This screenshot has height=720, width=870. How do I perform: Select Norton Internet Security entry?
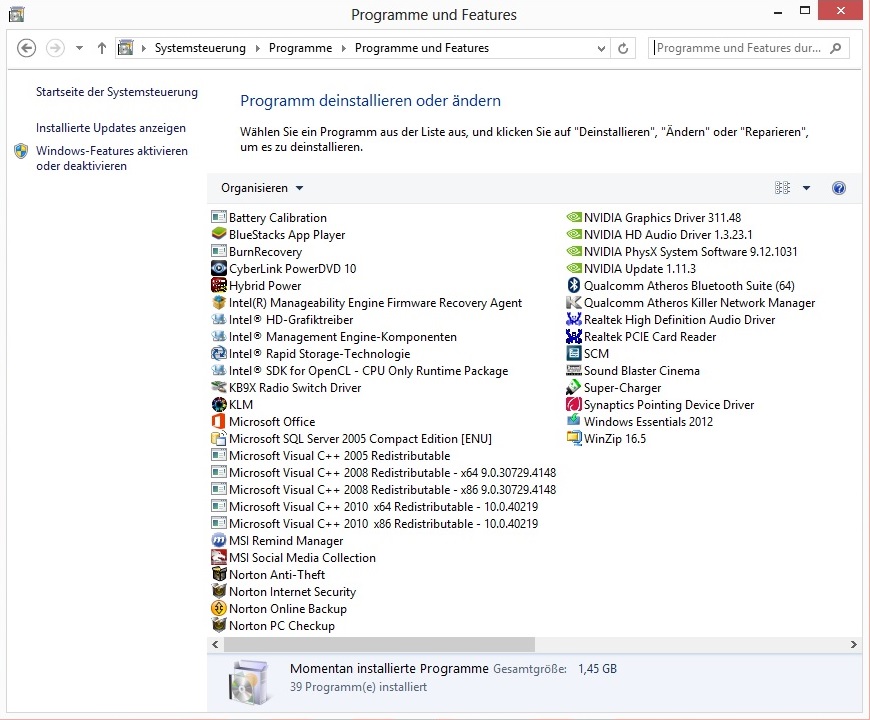tap(284, 592)
